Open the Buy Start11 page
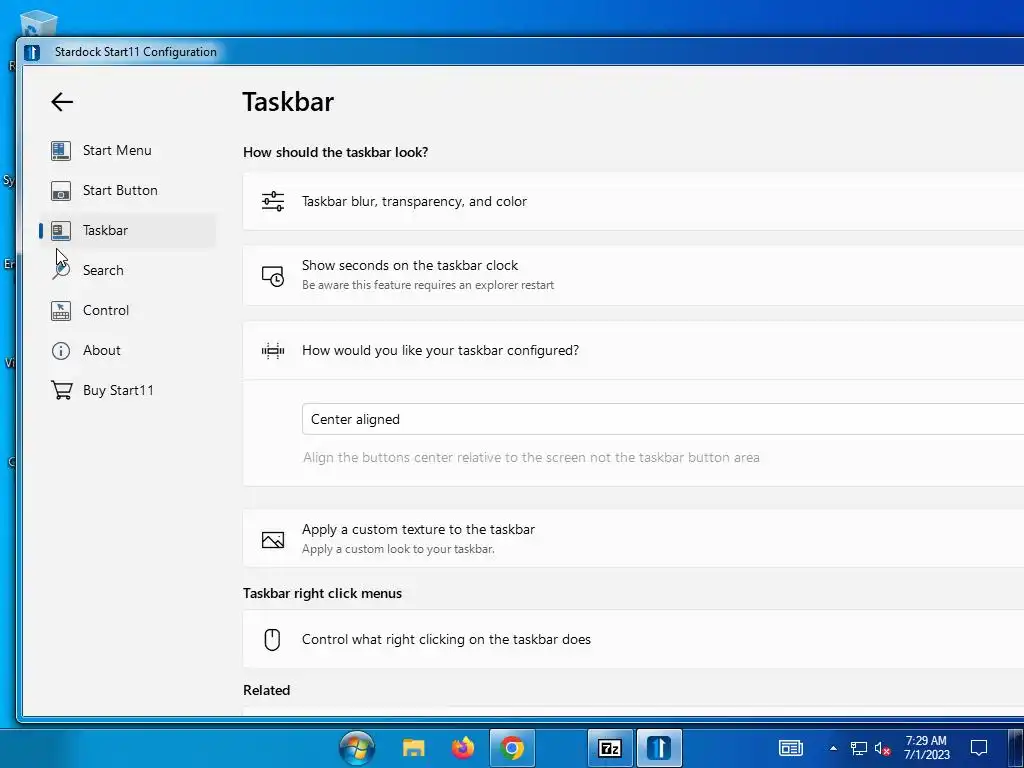The image size is (1024, 768). click(x=127, y=391)
